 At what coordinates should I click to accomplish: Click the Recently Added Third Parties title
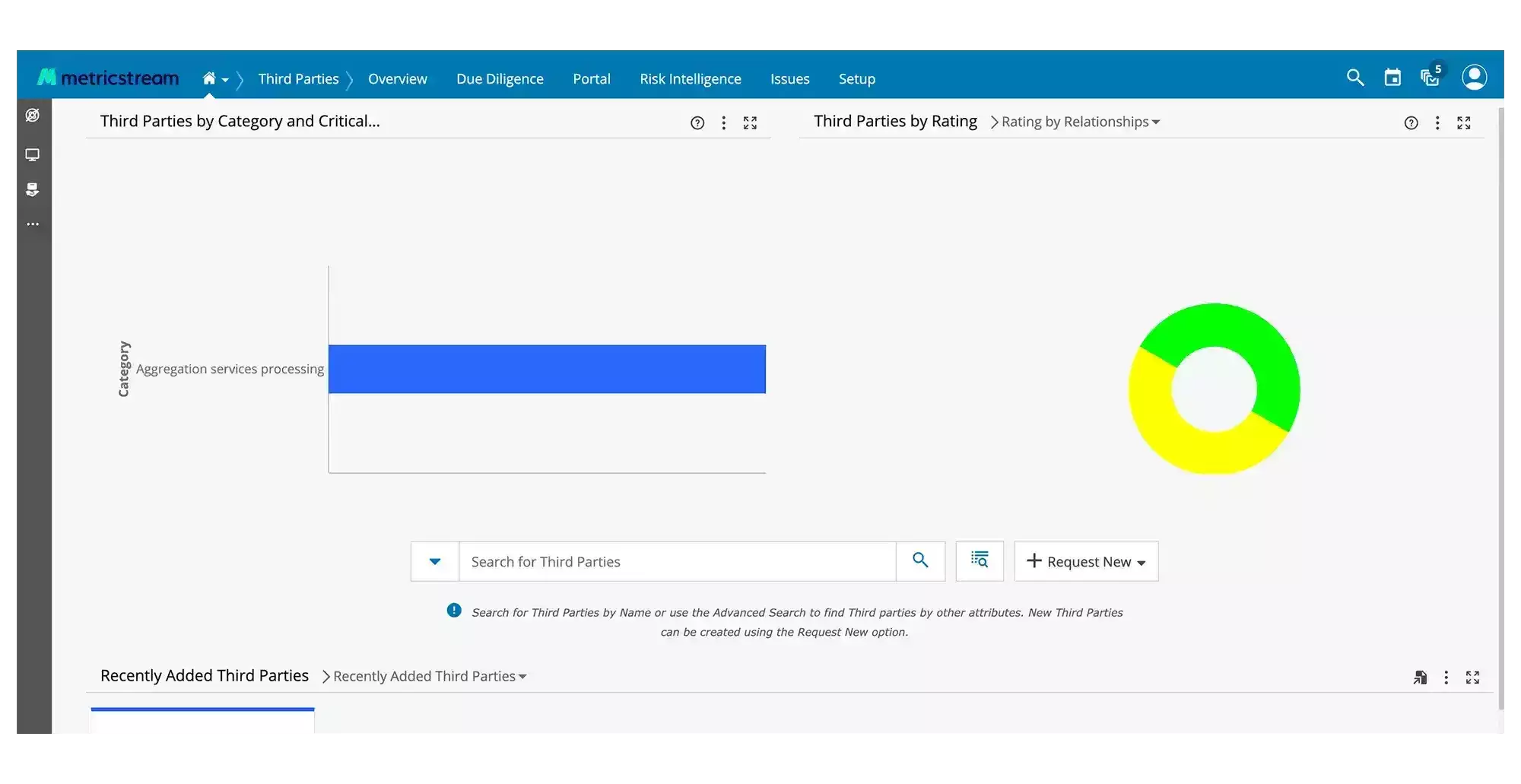205,676
